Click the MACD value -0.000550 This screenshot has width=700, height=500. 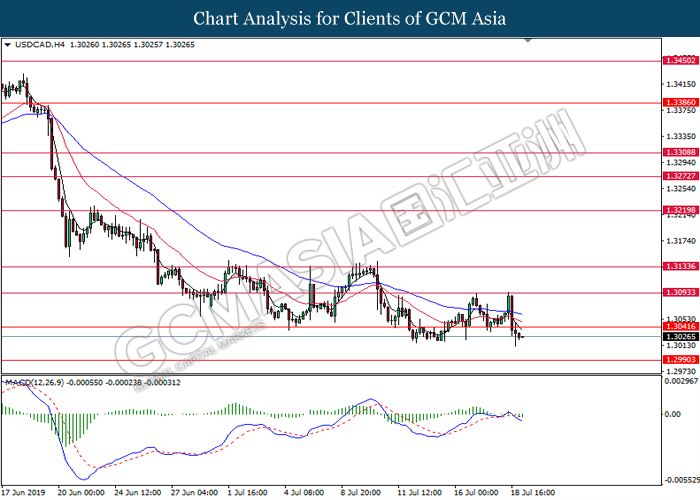[84, 383]
